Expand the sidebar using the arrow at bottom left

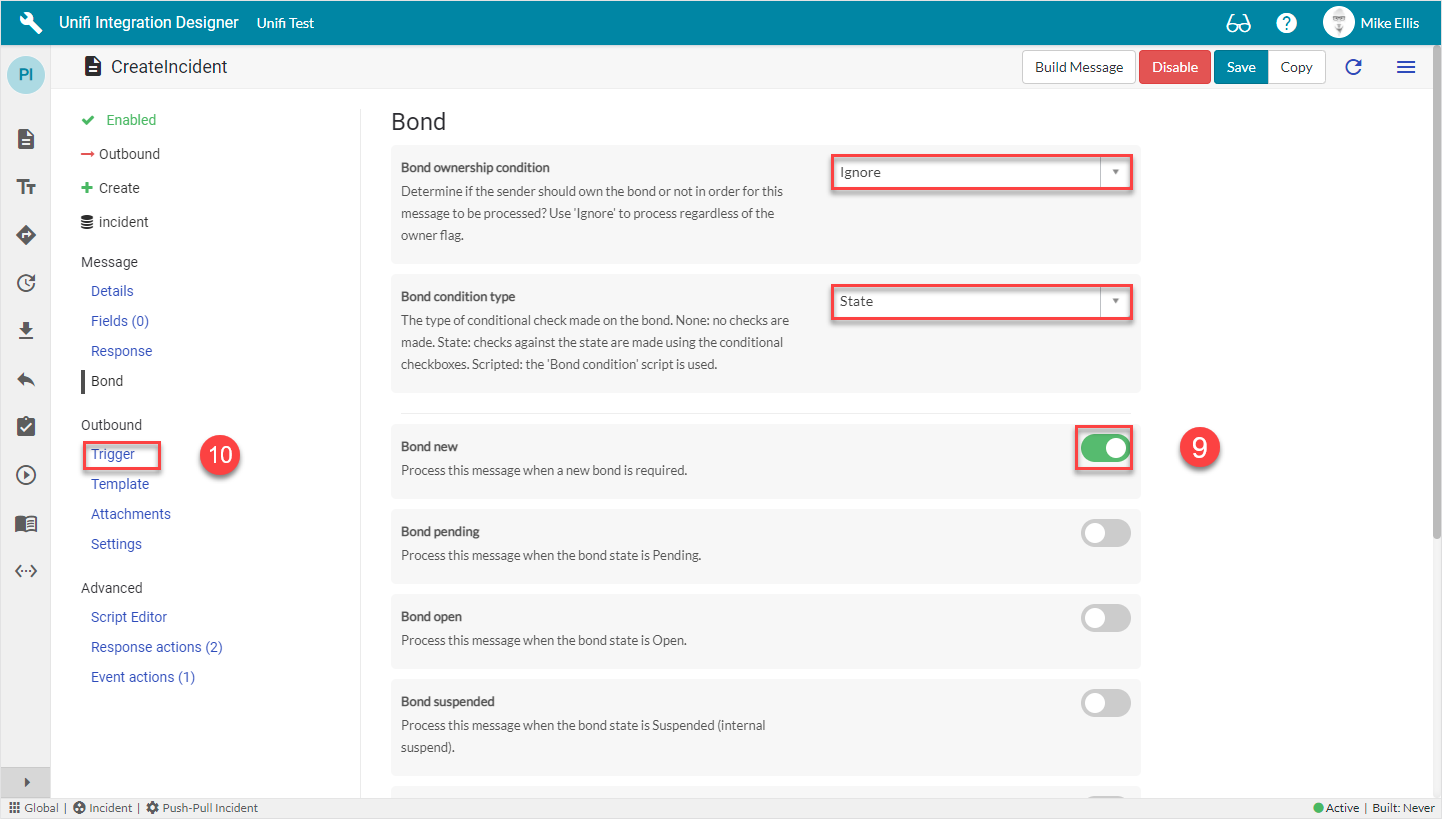pyautogui.click(x=25, y=782)
